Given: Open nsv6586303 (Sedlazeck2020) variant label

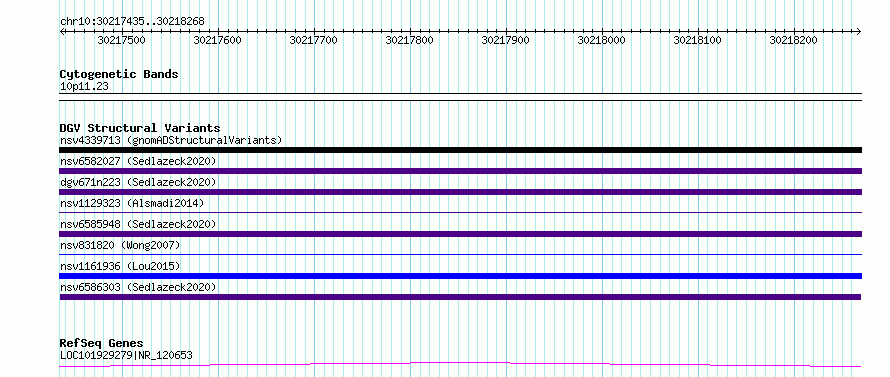Looking at the screenshot, I should (x=138, y=287).
